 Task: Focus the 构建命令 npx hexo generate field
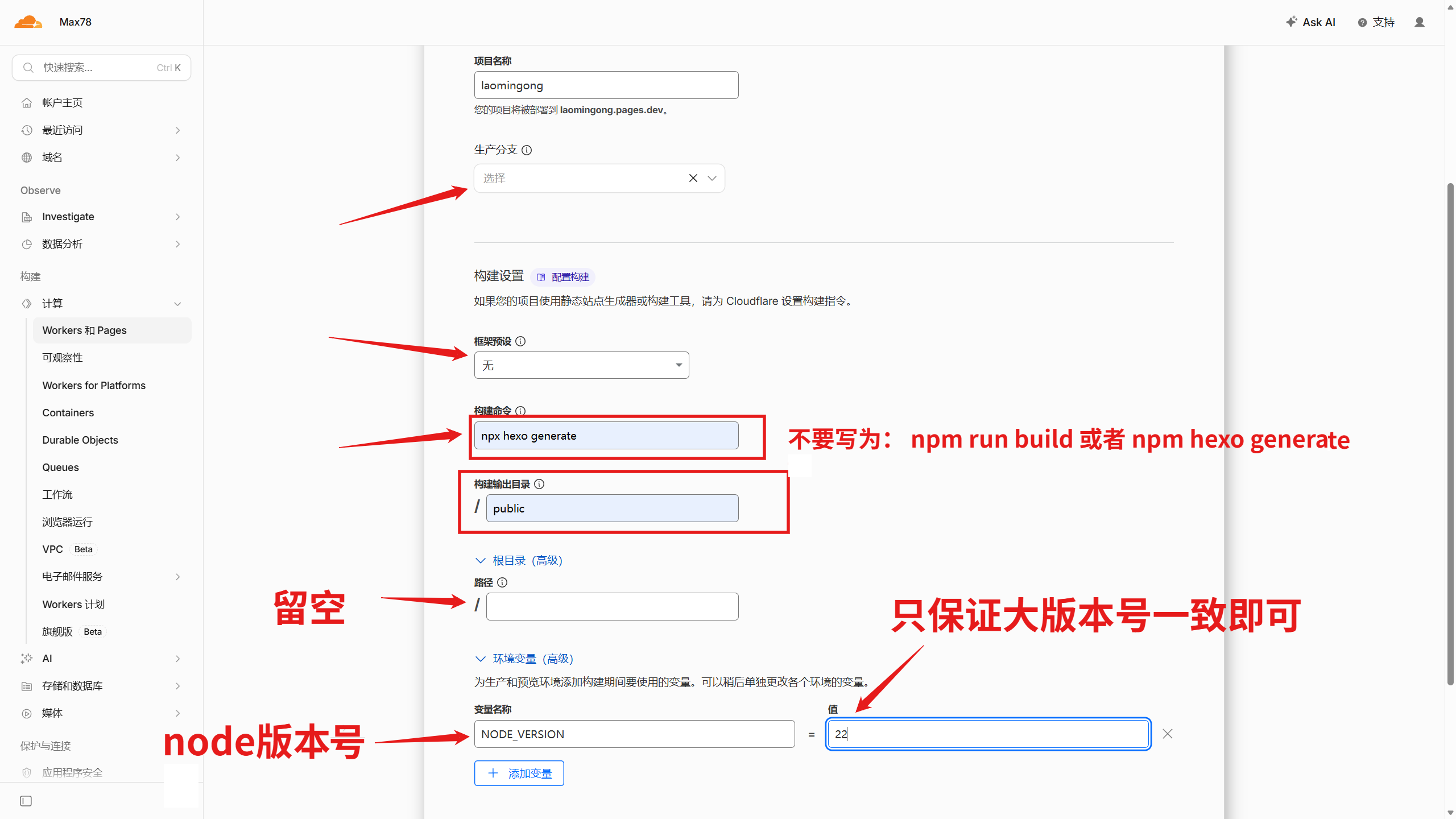click(x=606, y=436)
